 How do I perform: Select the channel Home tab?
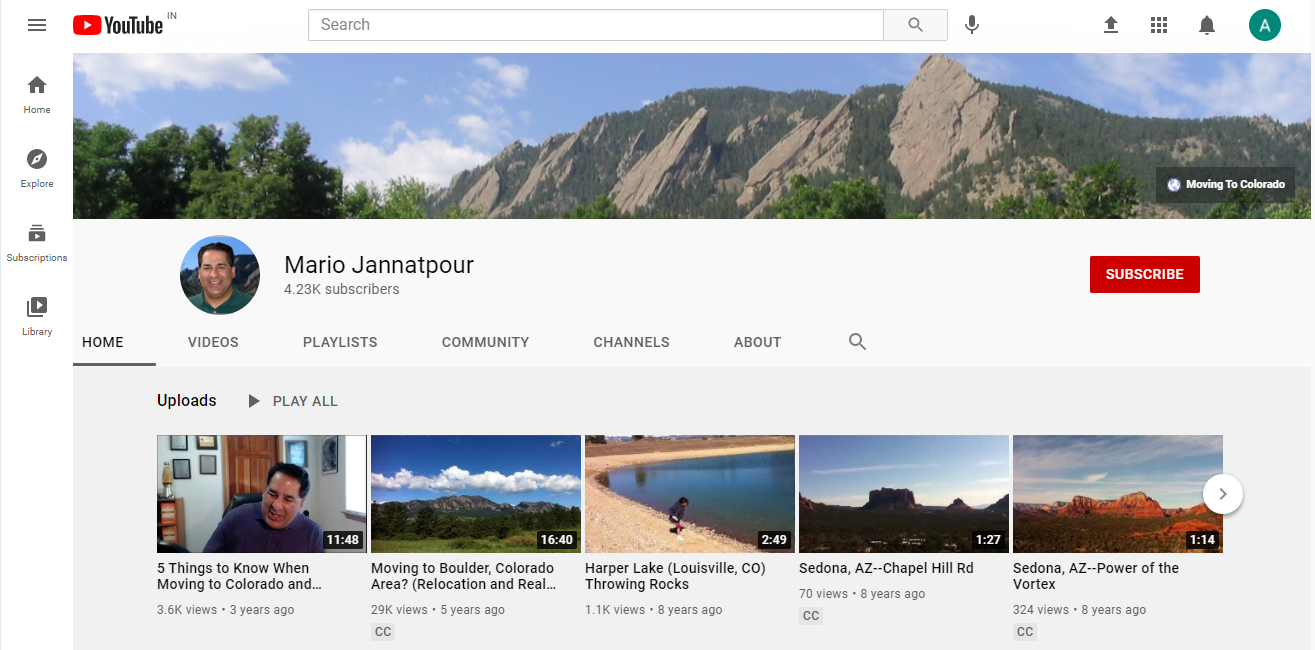point(103,342)
